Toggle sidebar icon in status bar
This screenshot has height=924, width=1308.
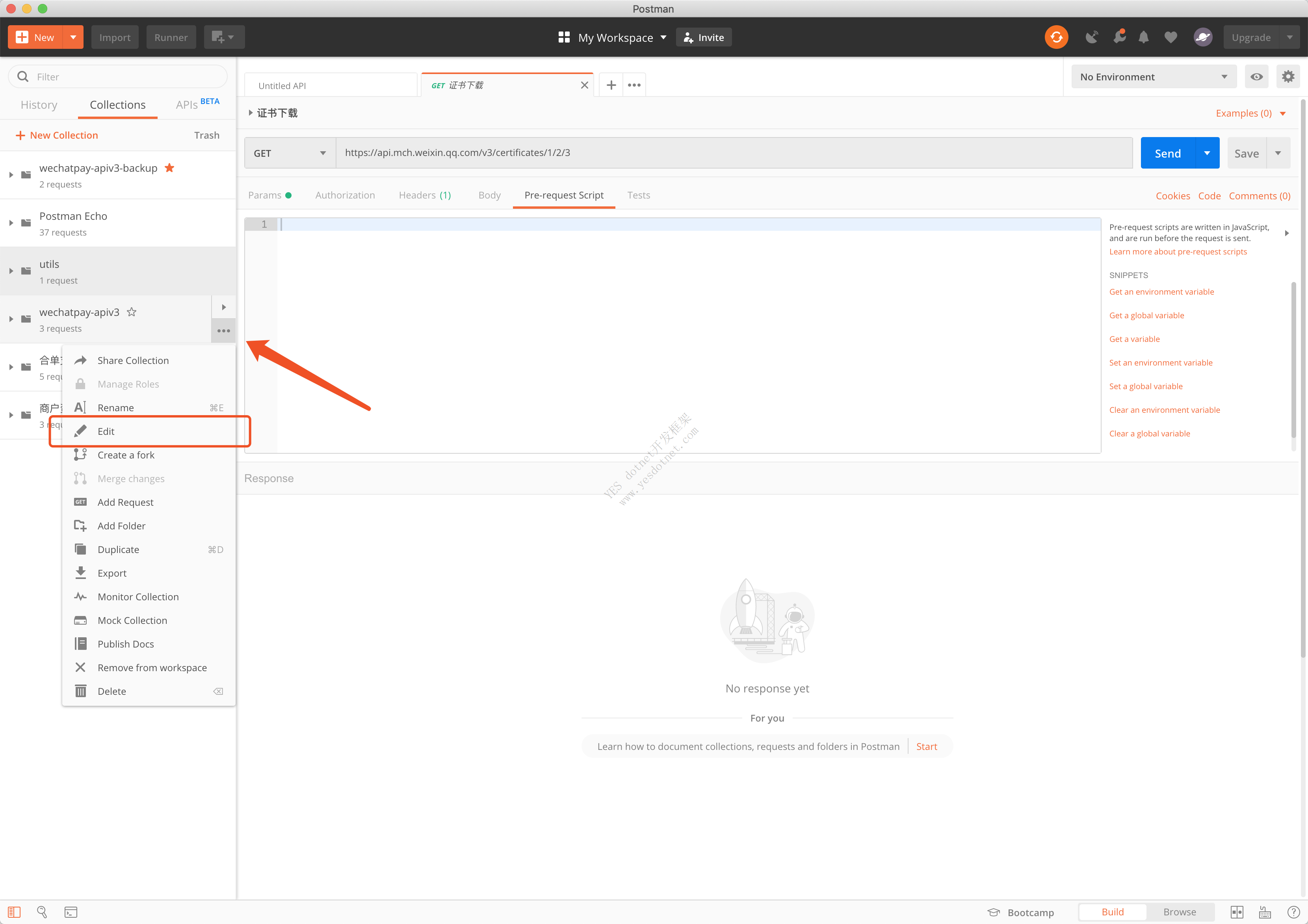(14, 912)
